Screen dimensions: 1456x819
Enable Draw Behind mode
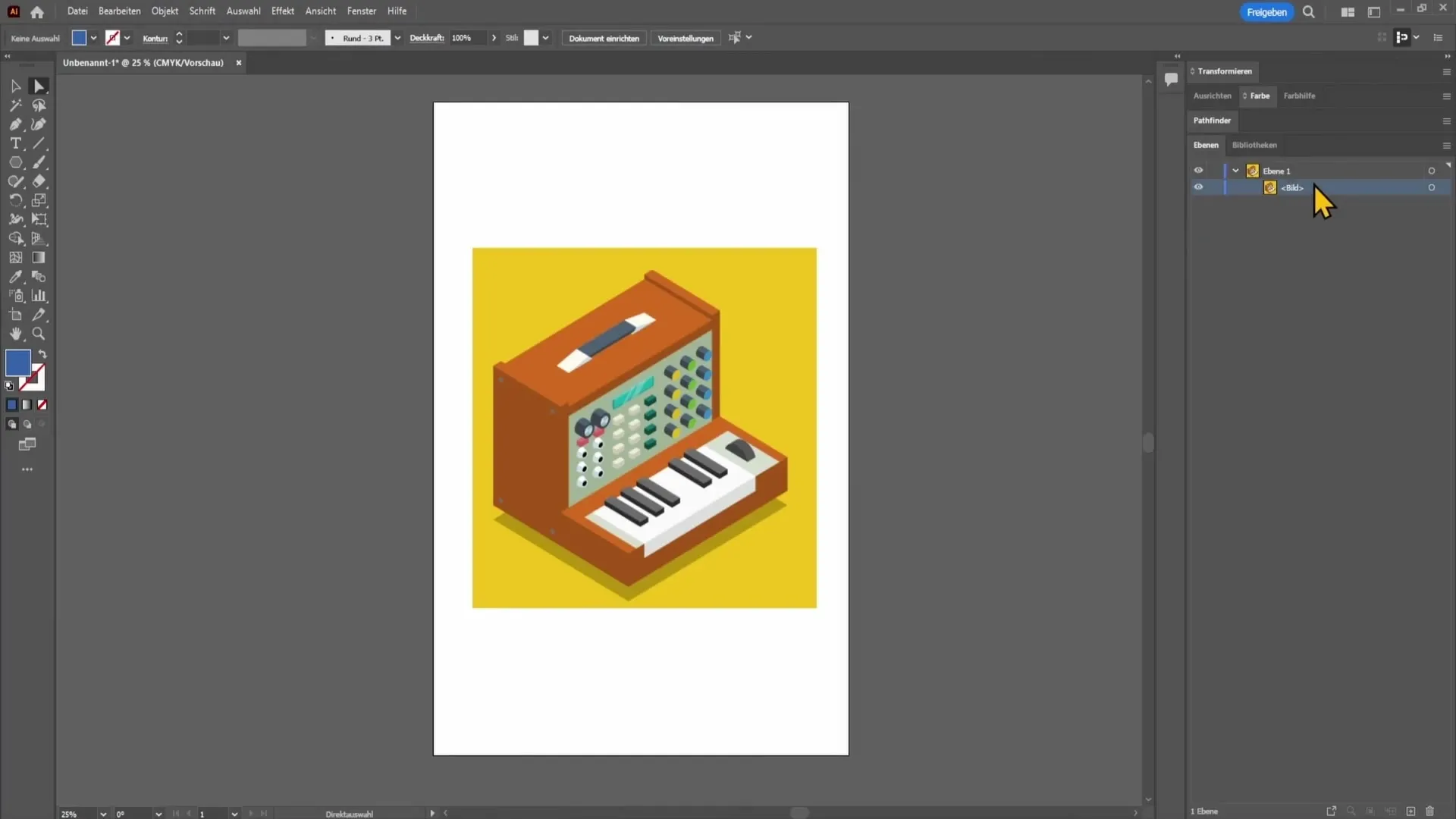pos(27,425)
